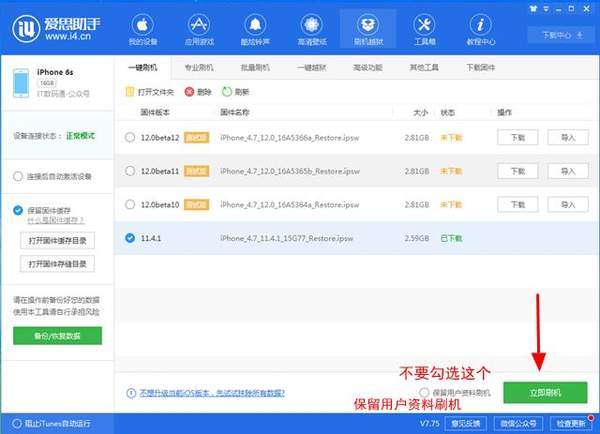Toggle 阻止iTunes自动运行 checkbox

coord(16,424)
